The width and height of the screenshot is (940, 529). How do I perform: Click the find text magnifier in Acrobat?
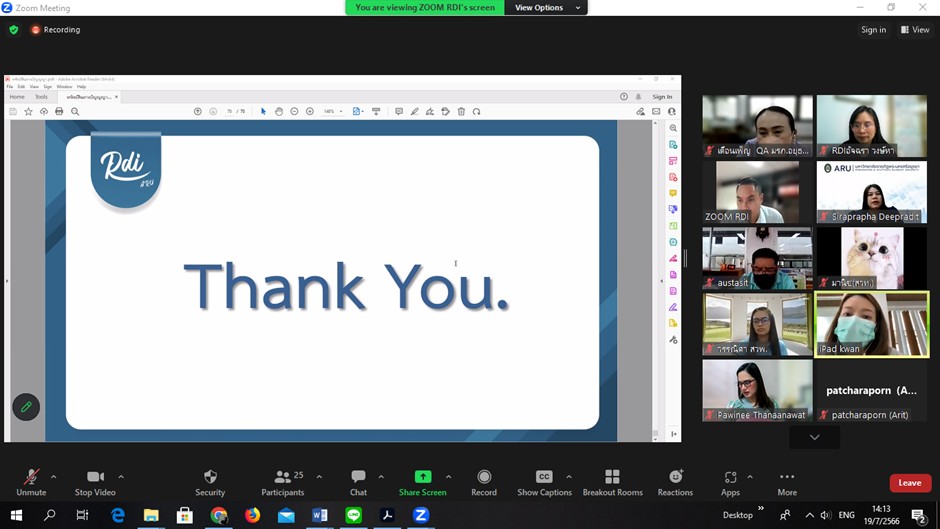pyautogui.click(x=75, y=112)
